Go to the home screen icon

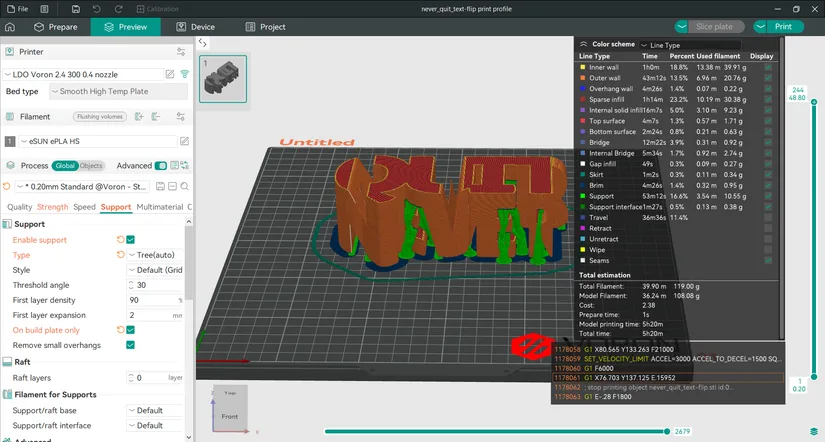point(10,27)
